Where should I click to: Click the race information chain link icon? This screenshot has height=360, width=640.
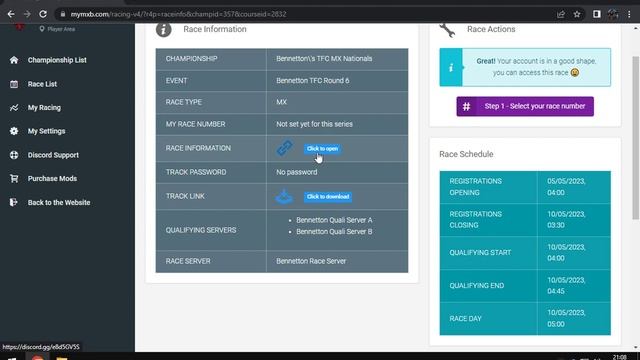coord(284,148)
